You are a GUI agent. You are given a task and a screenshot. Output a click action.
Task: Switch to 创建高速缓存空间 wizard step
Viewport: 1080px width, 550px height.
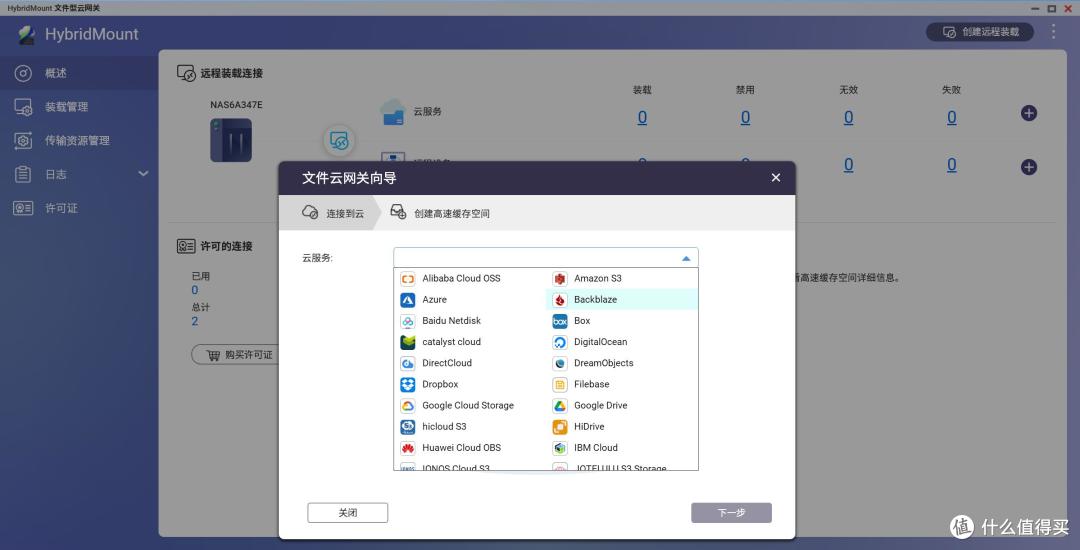click(x=440, y=213)
